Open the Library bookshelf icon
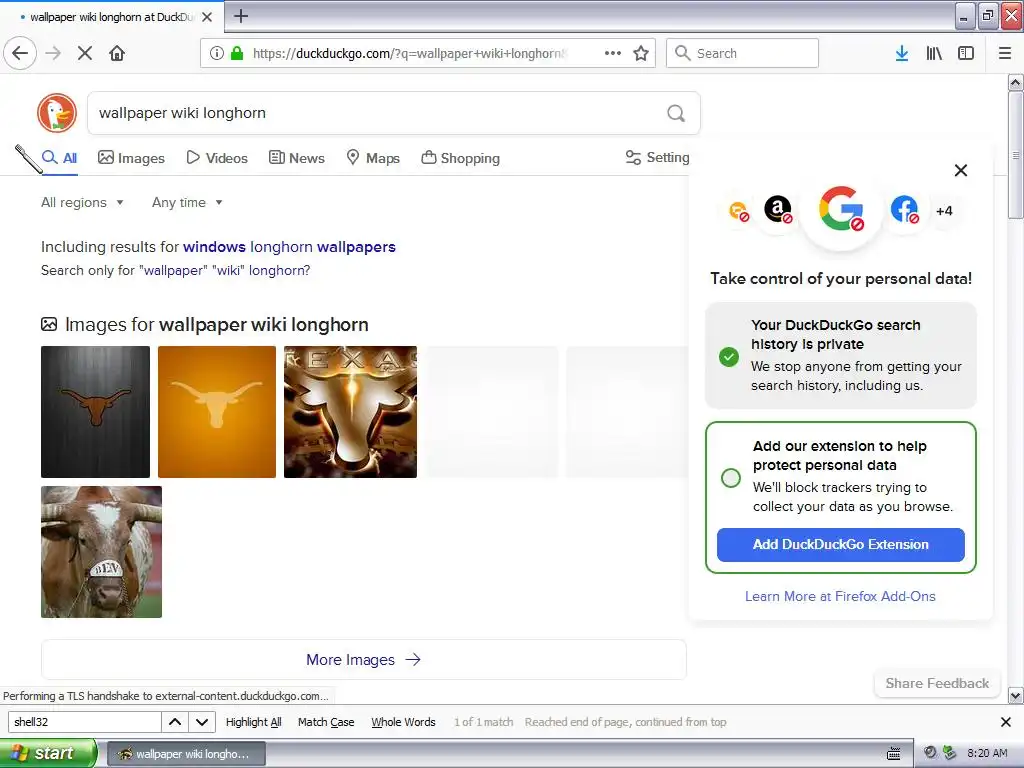1024x768 pixels. [x=934, y=53]
